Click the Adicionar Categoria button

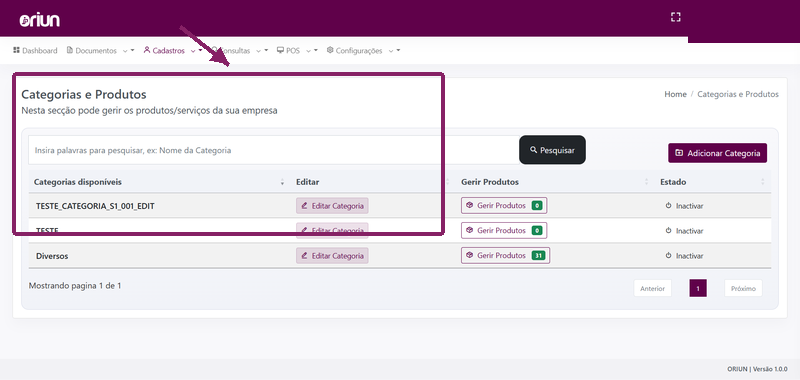(717, 153)
